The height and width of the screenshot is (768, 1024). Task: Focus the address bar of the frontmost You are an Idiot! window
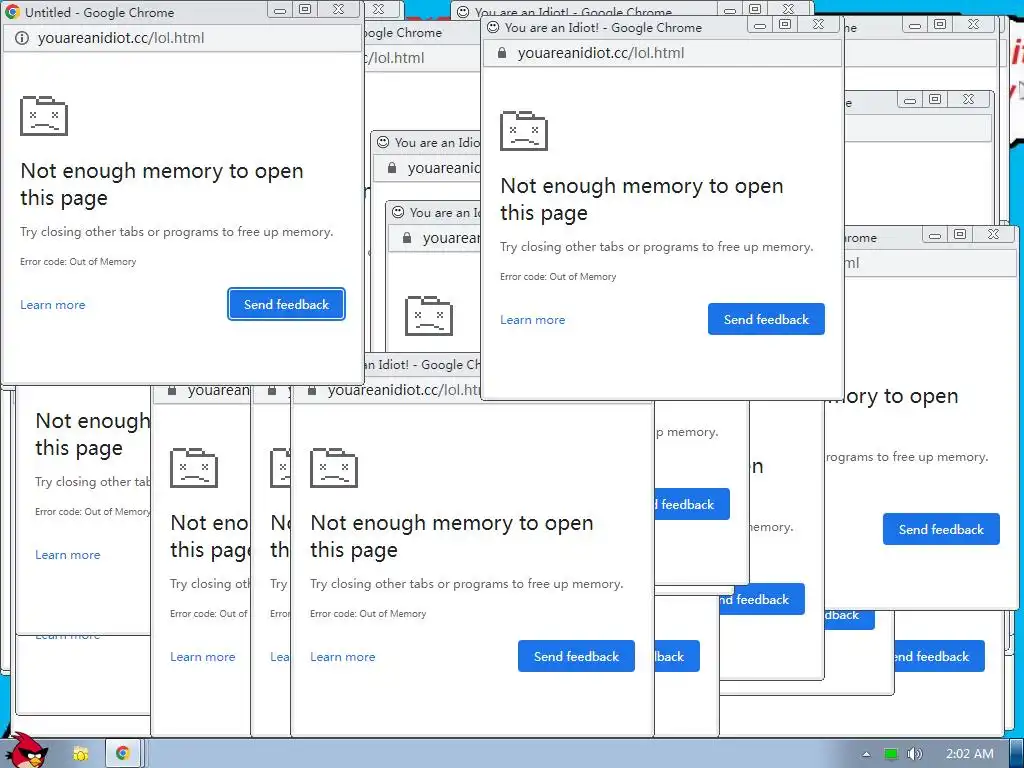click(x=662, y=53)
